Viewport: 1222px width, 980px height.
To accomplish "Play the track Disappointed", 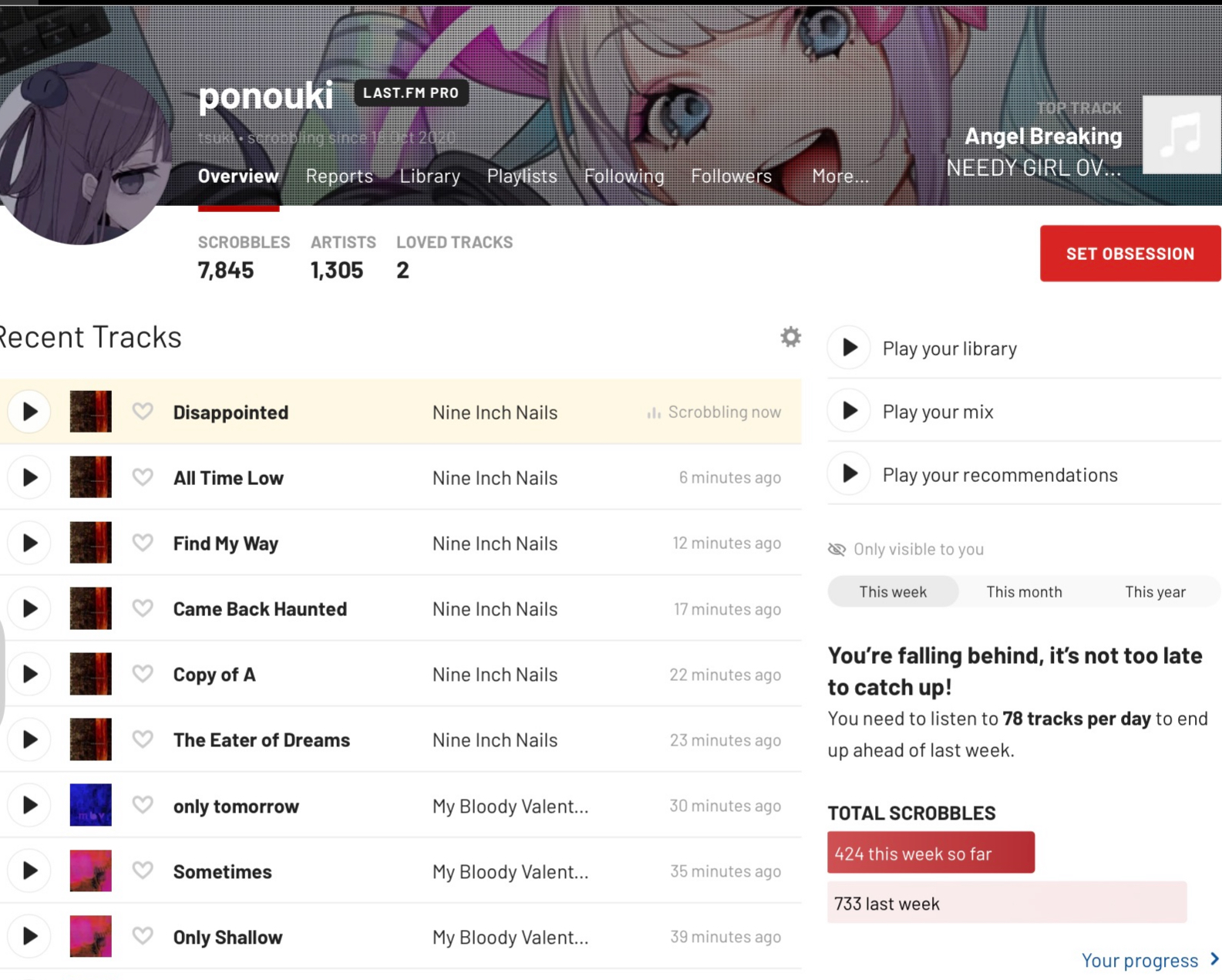I will tap(29, 412).
